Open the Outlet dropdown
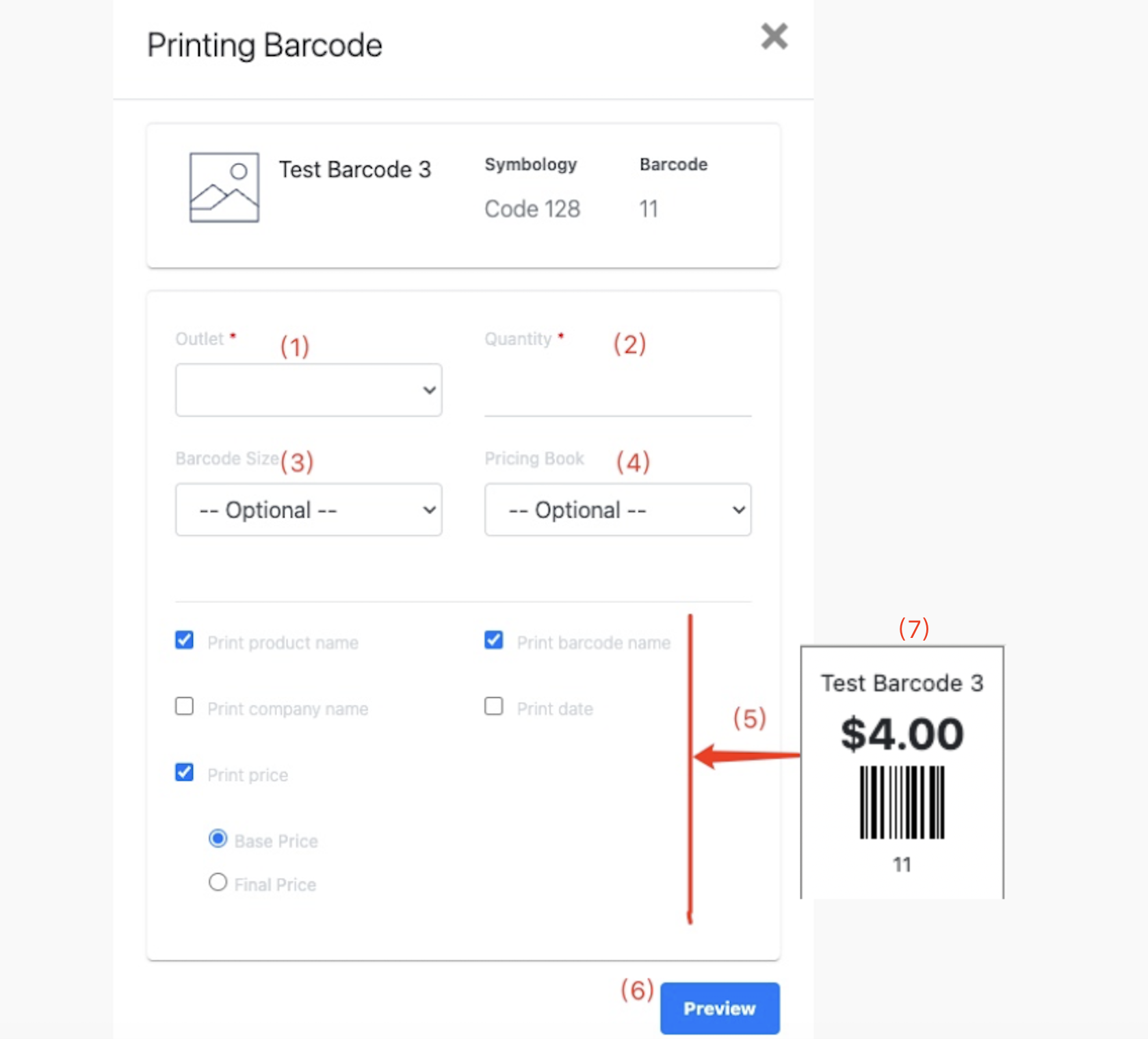The height and width of the screenshot is (1039, 1148). click(x=309, y=389)
